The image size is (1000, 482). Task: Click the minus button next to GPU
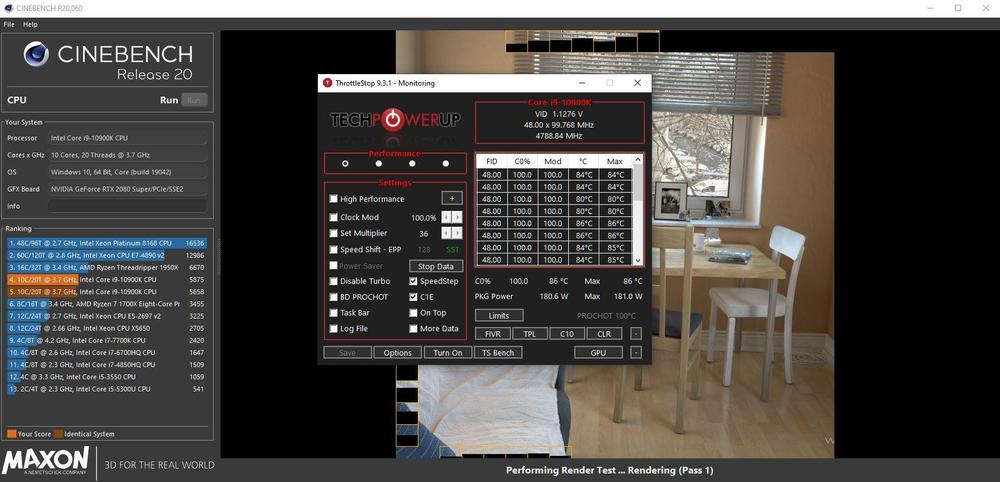(635, 352)
